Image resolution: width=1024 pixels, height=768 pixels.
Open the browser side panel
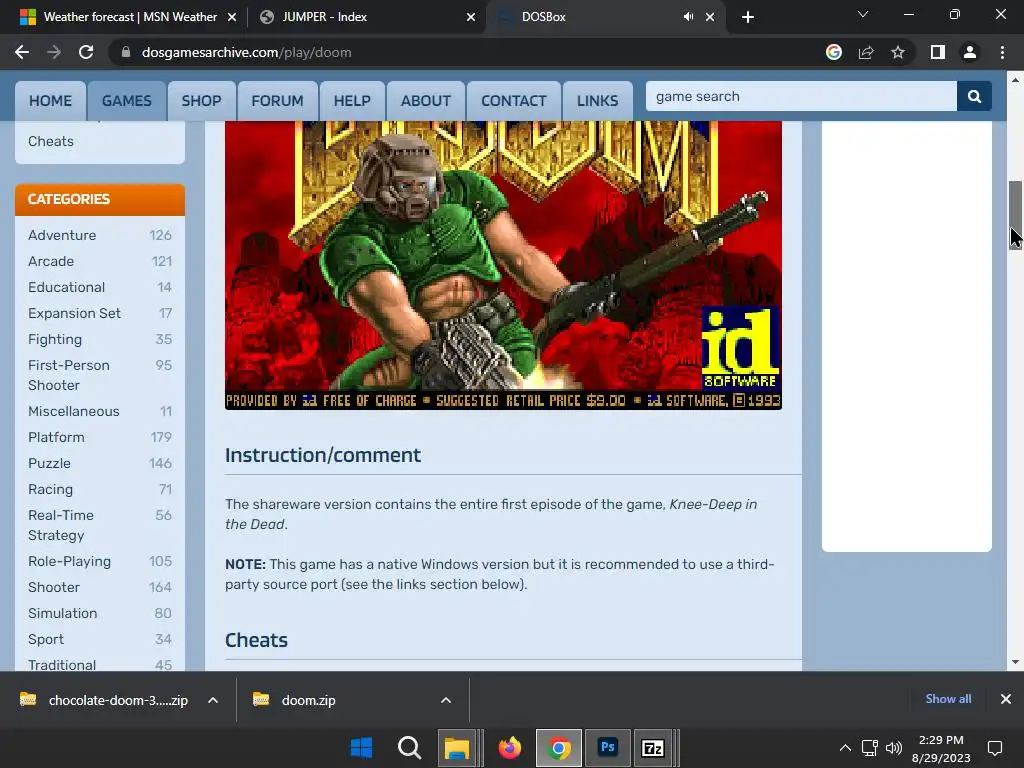[938, 52]
